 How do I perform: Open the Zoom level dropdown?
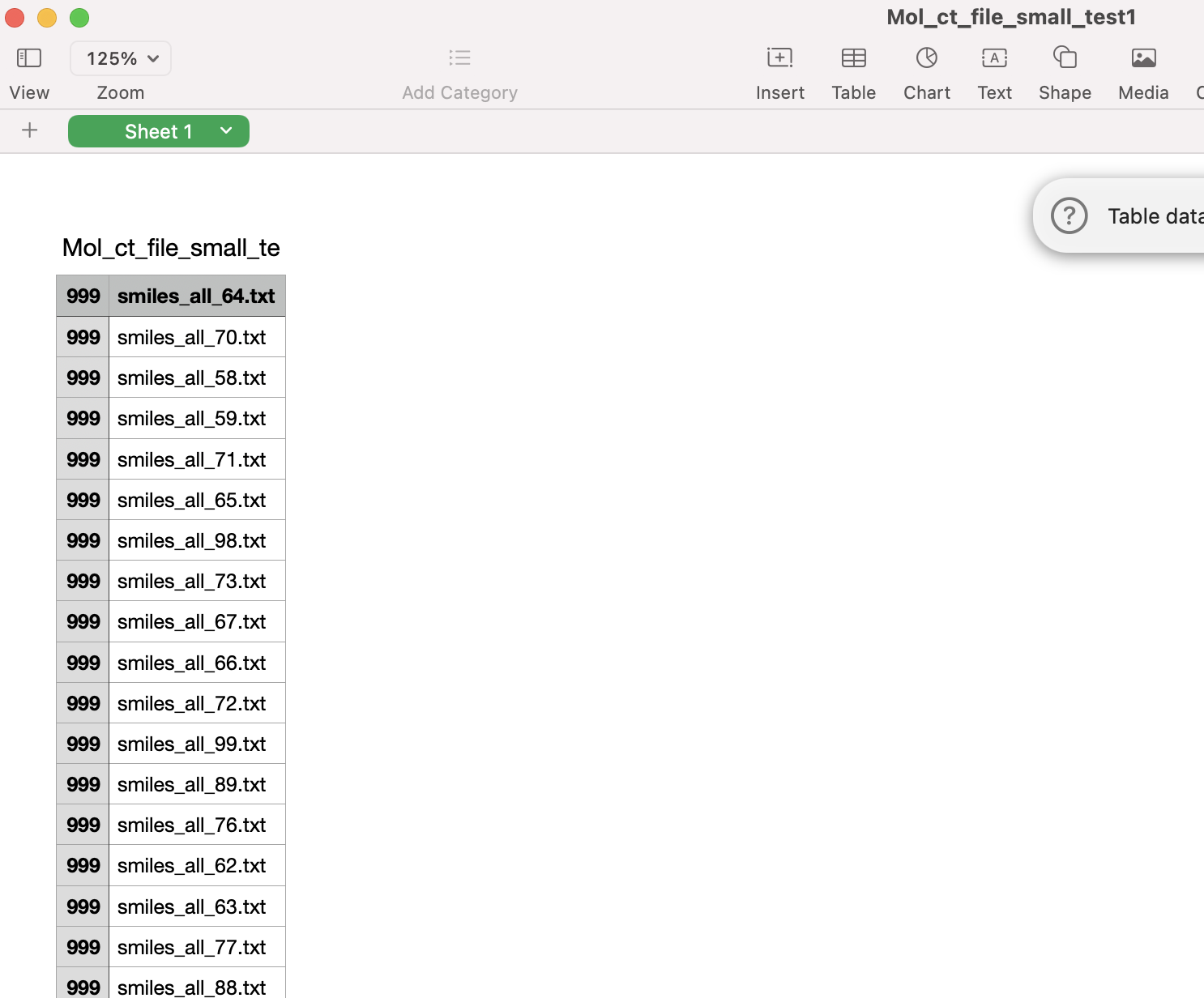[x=120, y=58]
